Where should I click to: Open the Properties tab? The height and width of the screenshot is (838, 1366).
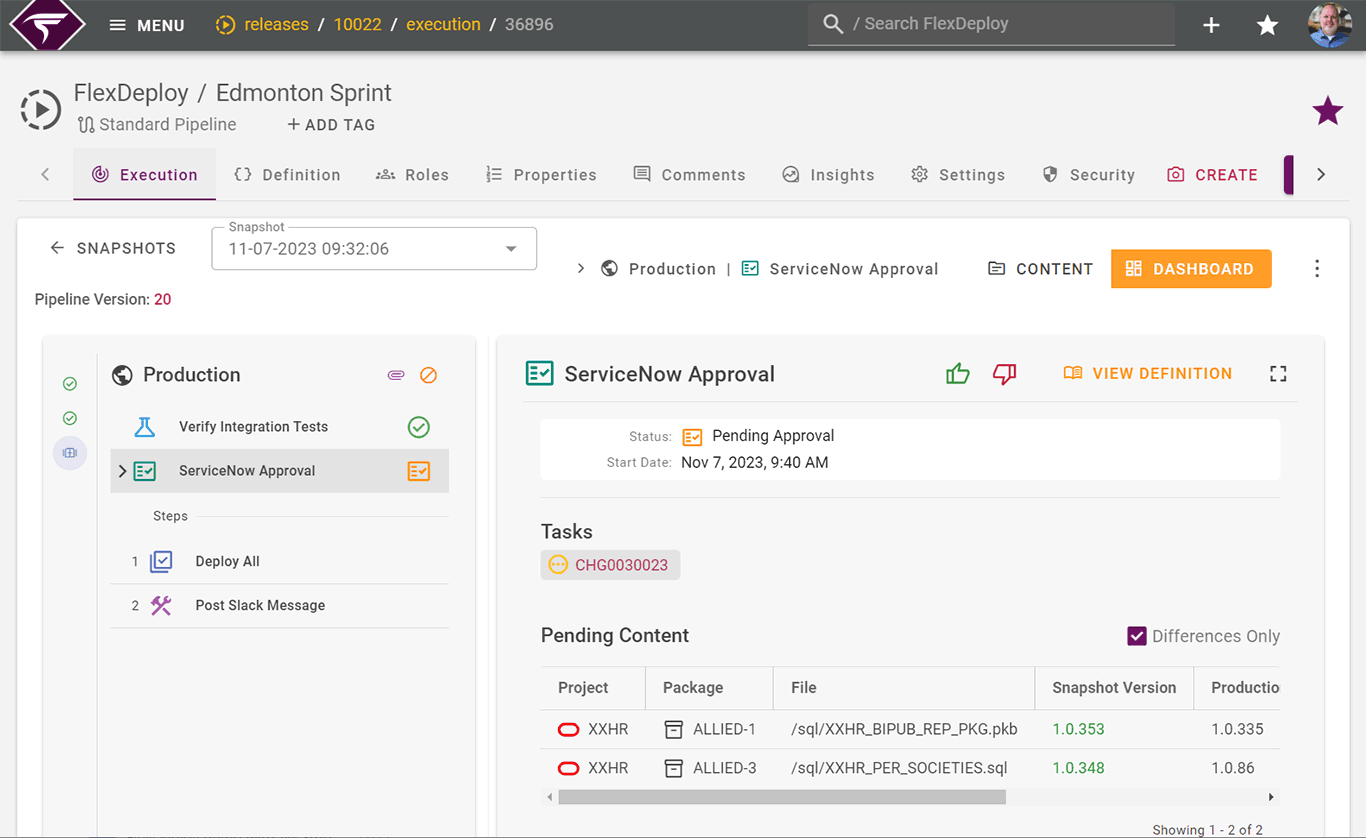click(x=540, y=174)
